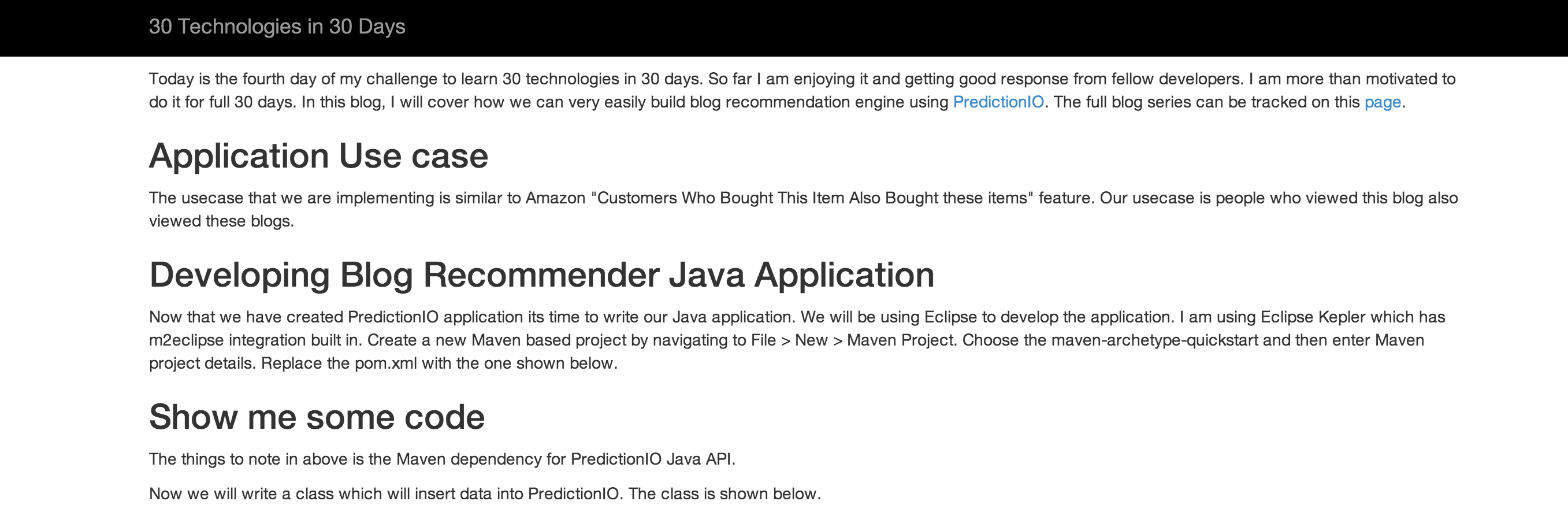Open the PredictionIO hyperlink

(998, 102)
